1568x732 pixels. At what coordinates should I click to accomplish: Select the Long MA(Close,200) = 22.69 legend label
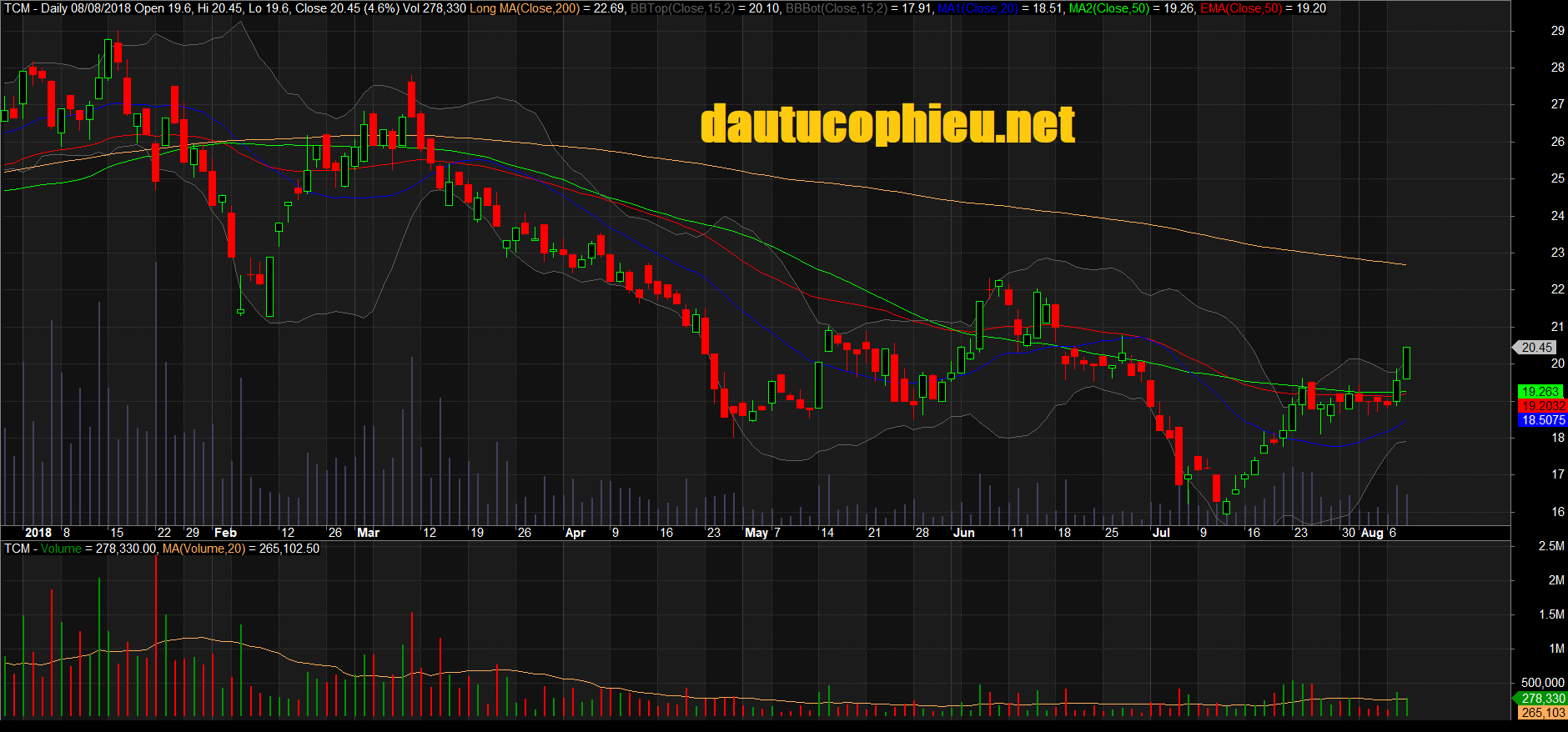click(x=547, y=8)
